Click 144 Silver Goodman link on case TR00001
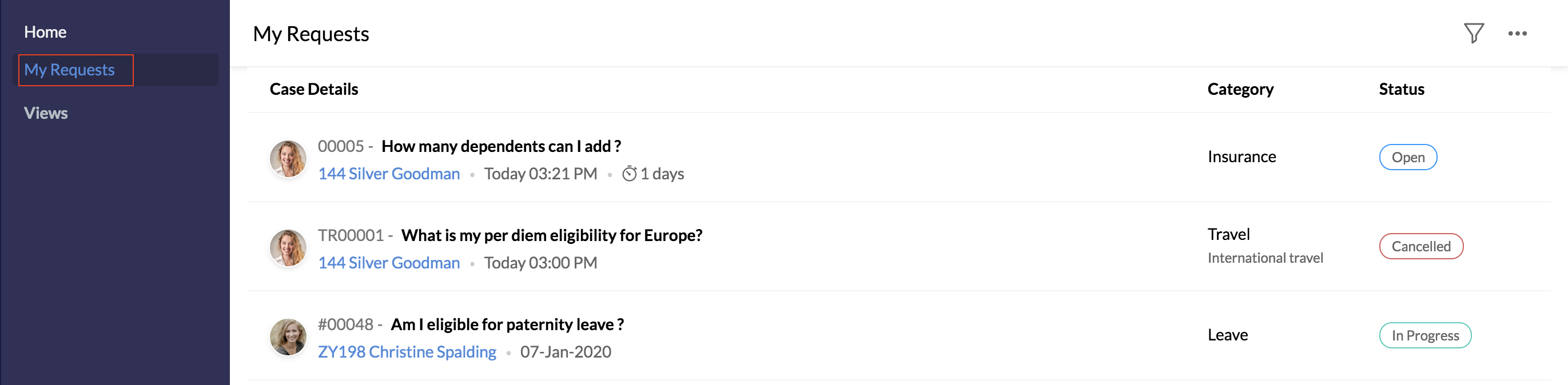Screen dimensions: 1568x385 pos(389,263)
